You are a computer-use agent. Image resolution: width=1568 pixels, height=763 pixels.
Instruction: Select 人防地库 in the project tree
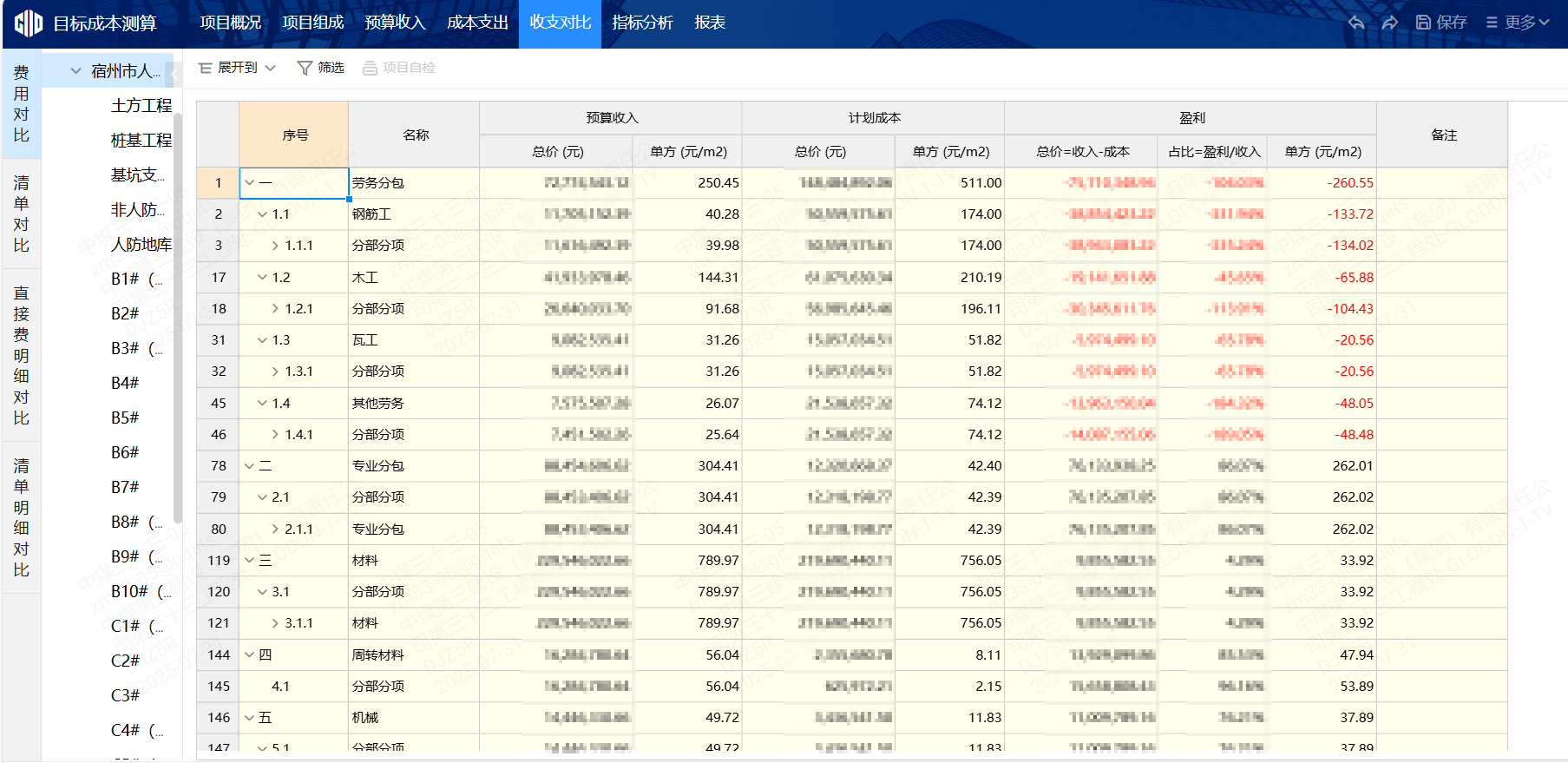tap(141, 245)
